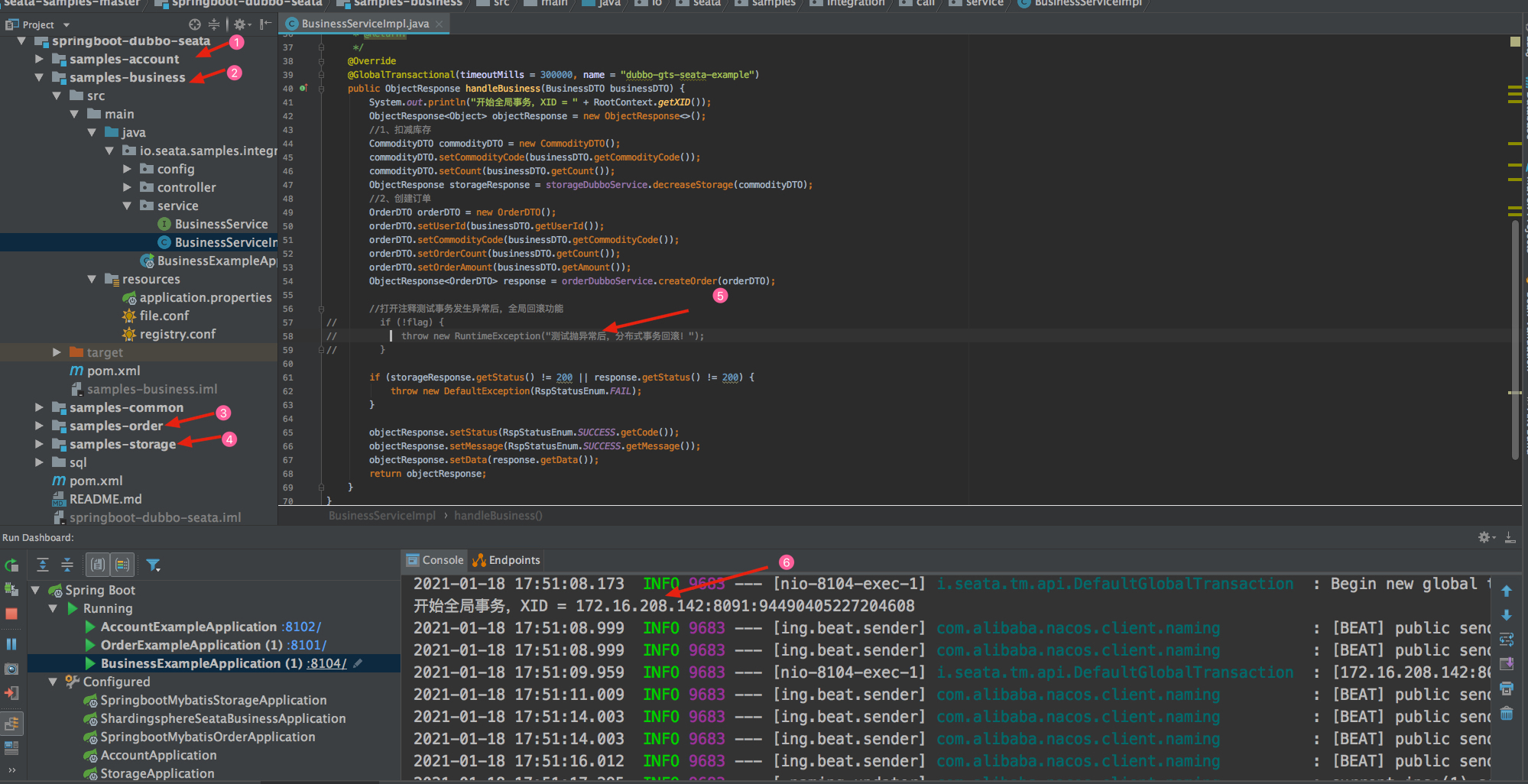Select StorageApplication in Configured list

pos(149,773)
